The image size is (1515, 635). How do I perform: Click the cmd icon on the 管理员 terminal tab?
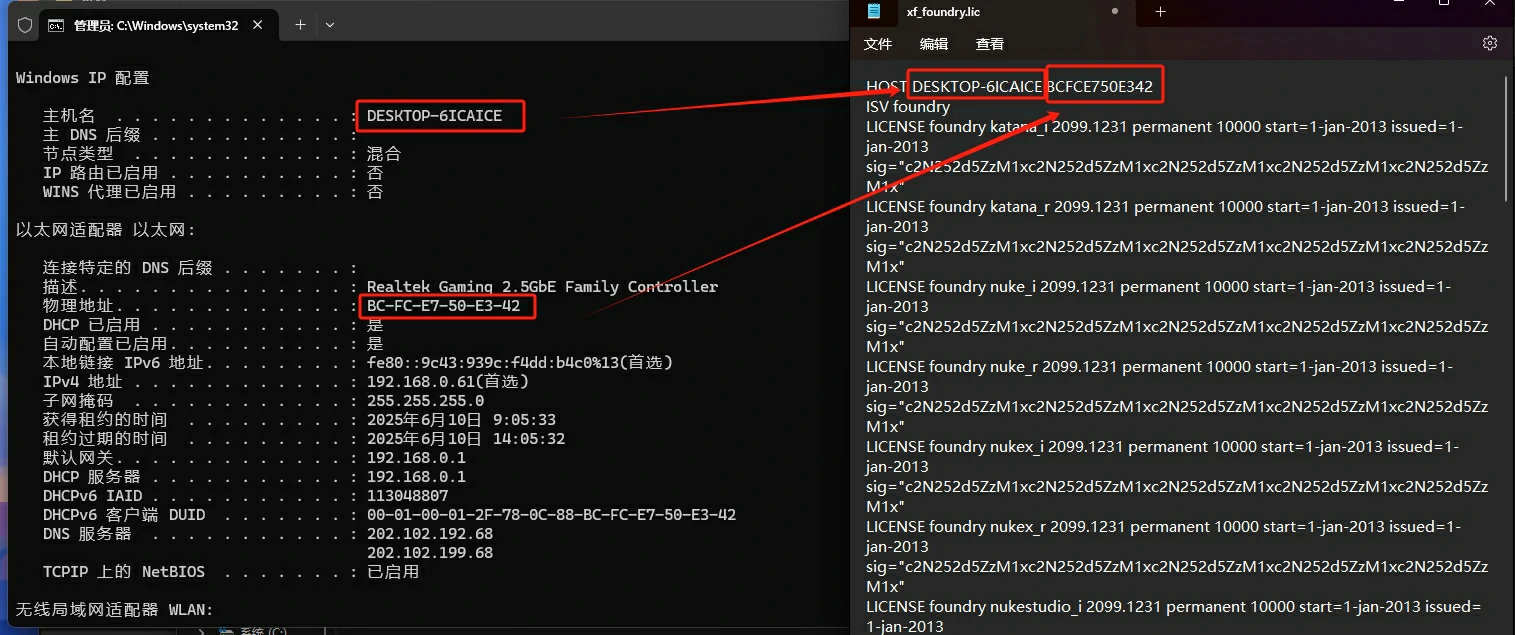click(x=57, y=25)
